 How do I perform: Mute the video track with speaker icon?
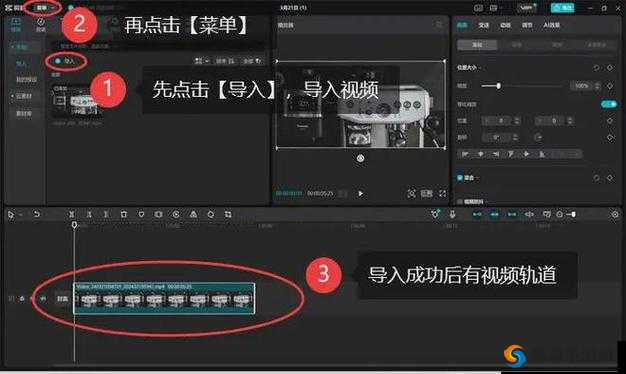point(43,299)
